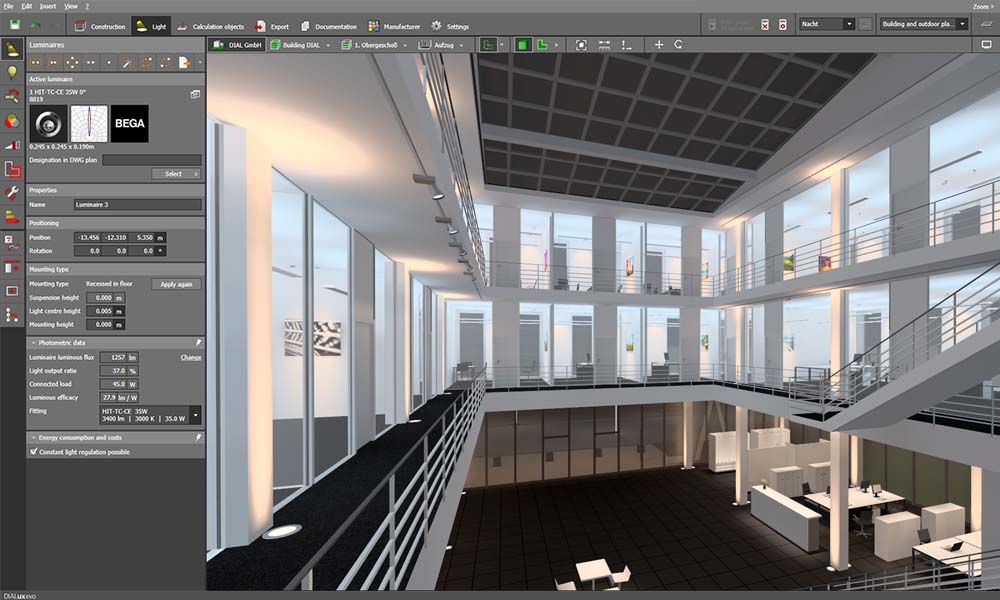Toggle the green 3D view mode button
1000x600 pixels.
pyautogui.click(x=521, y=45)
